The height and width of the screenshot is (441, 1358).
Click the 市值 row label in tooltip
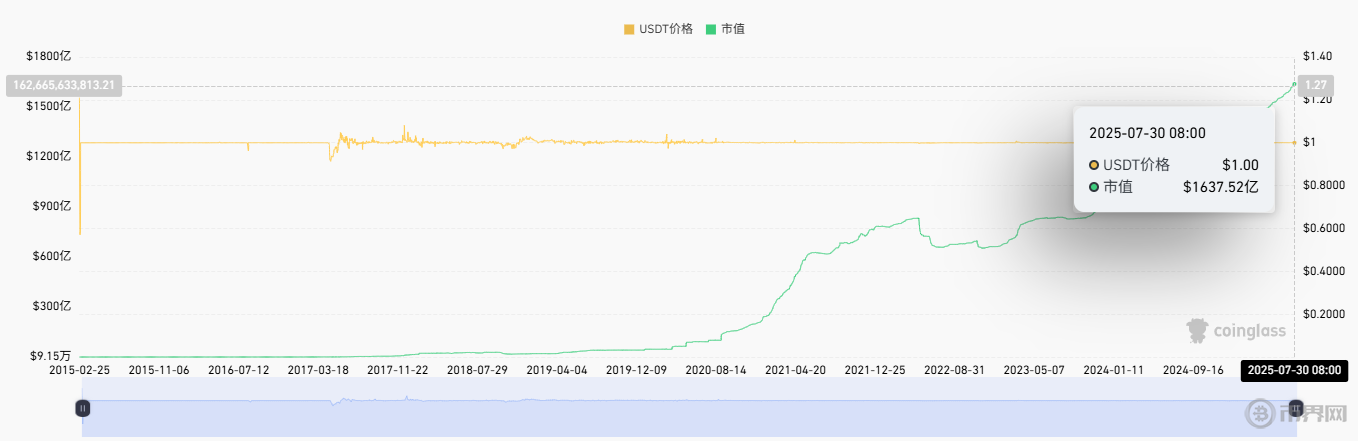[x=1118, y=186]
